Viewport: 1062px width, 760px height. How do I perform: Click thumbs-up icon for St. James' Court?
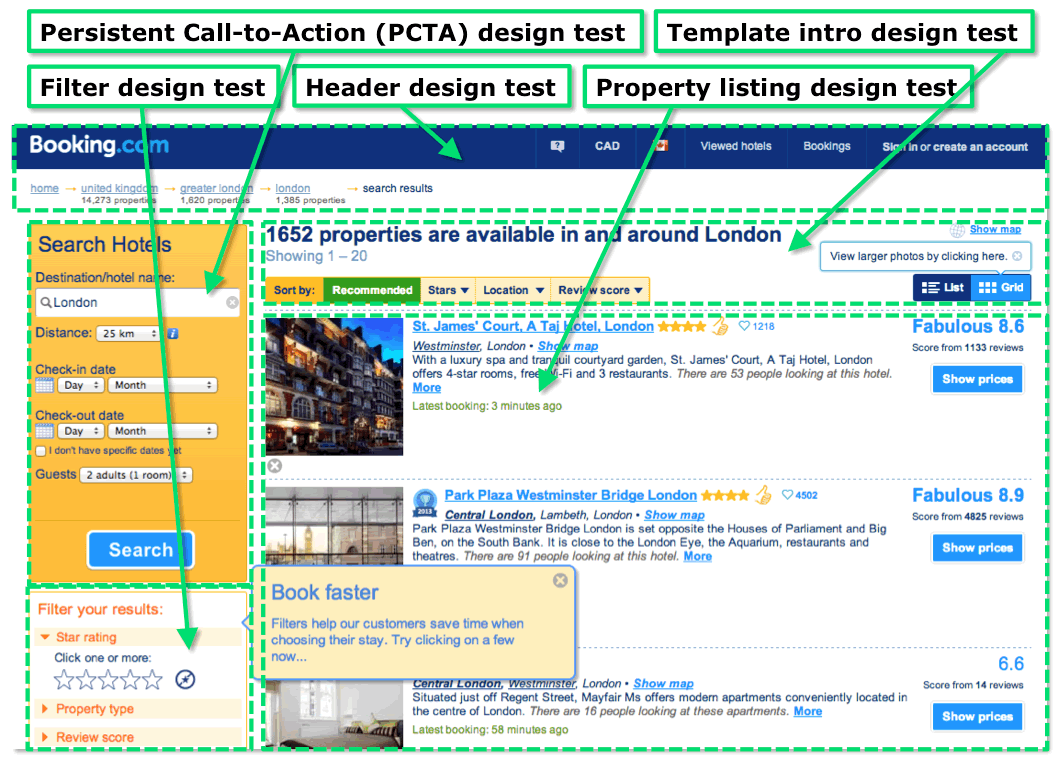tap(719, 326)
